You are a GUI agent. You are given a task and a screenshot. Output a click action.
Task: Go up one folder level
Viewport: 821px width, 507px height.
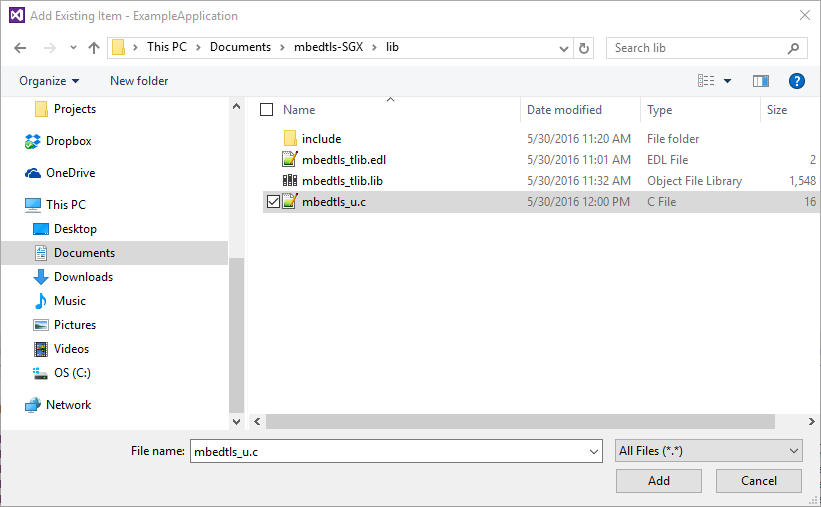(94, 48)
